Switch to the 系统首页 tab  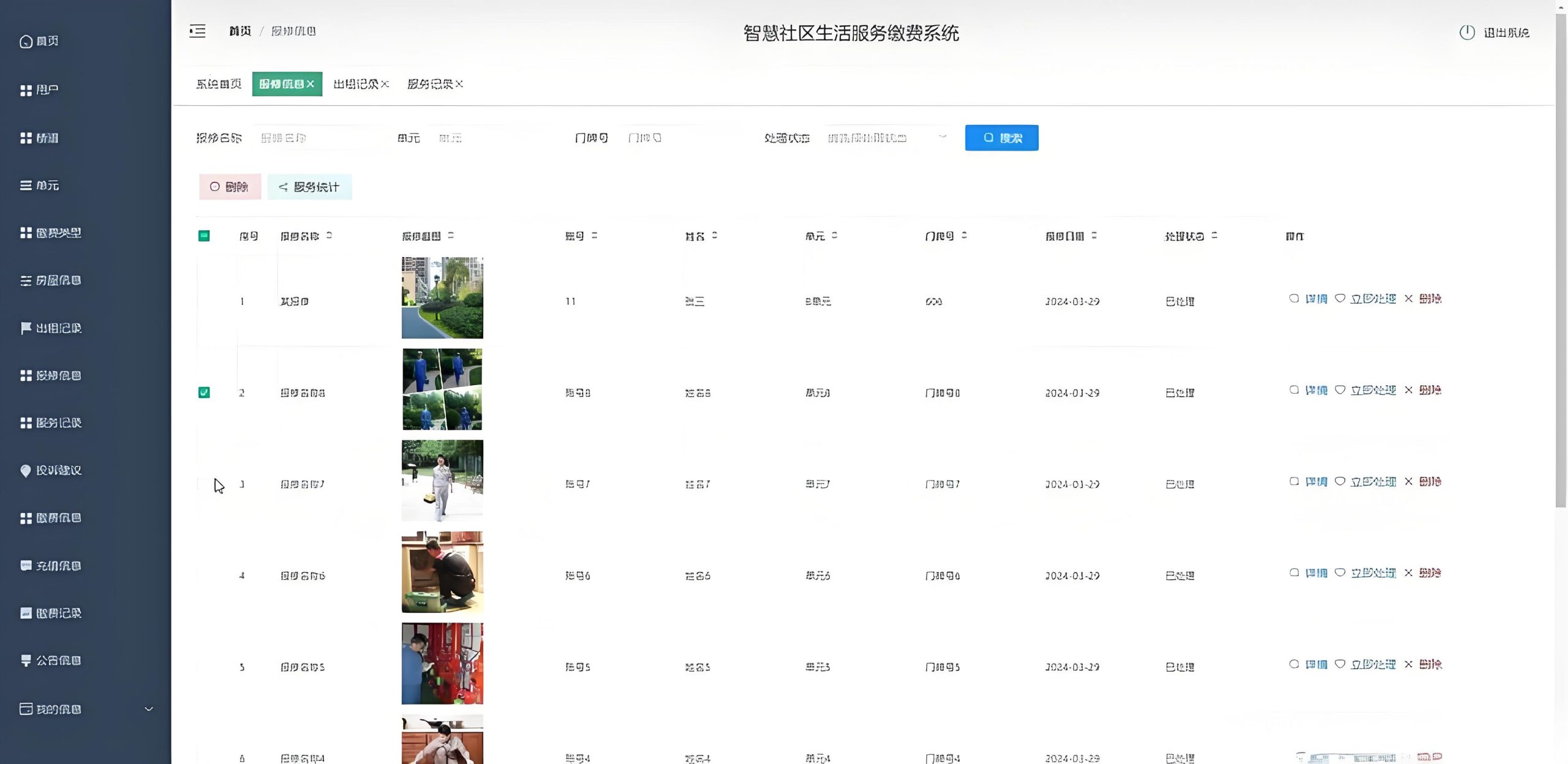(219, 84)
